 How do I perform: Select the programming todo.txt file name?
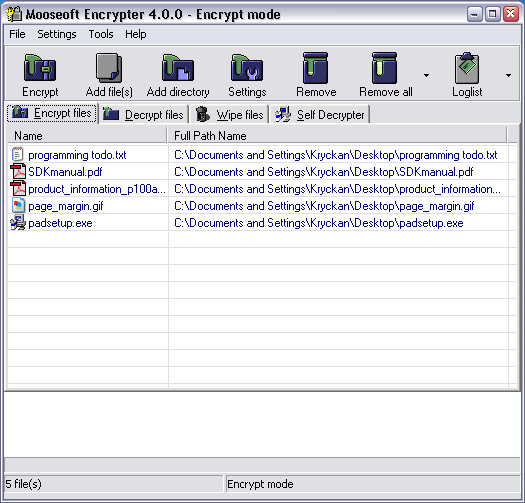coord(77,155)
